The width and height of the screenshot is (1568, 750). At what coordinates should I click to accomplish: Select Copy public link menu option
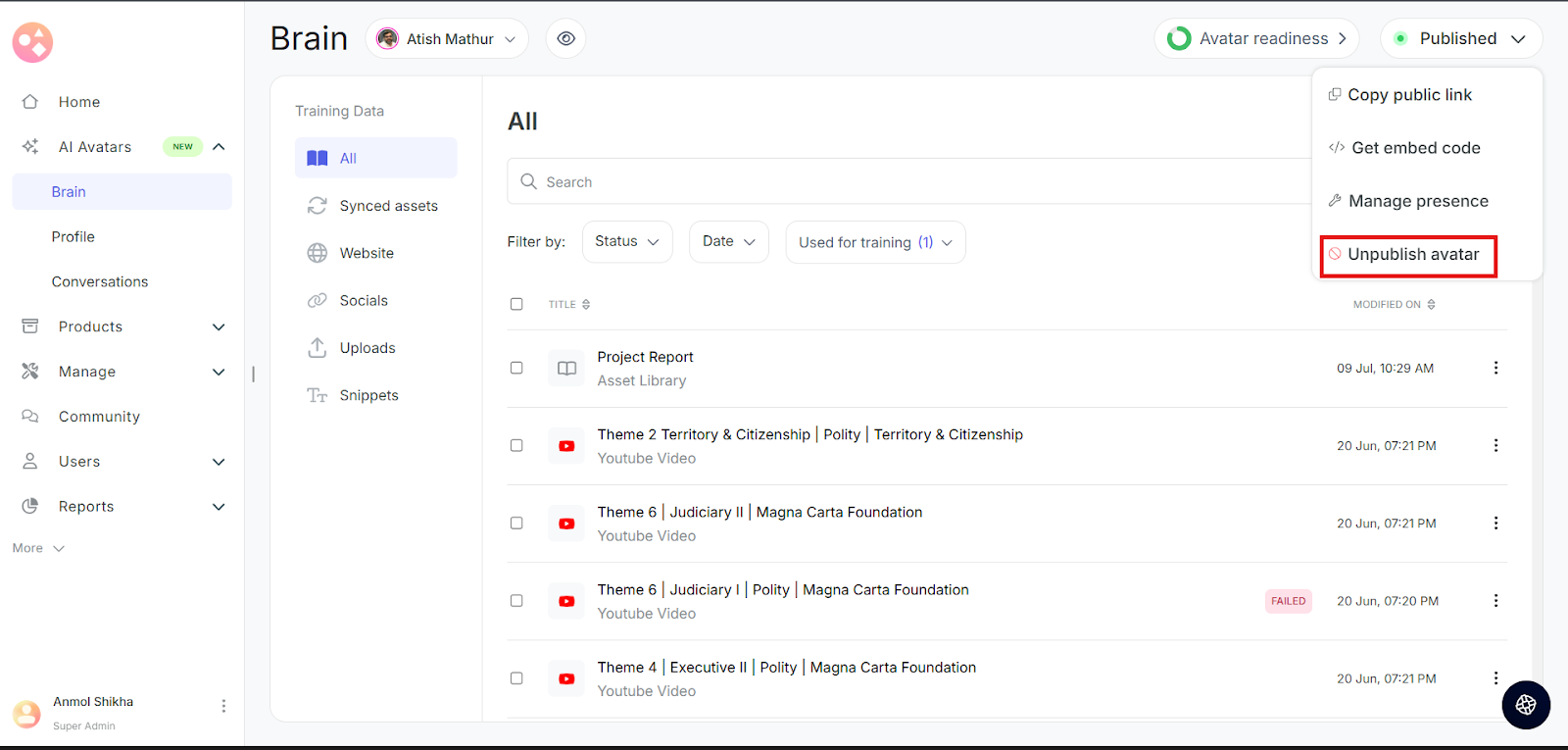1408,95
